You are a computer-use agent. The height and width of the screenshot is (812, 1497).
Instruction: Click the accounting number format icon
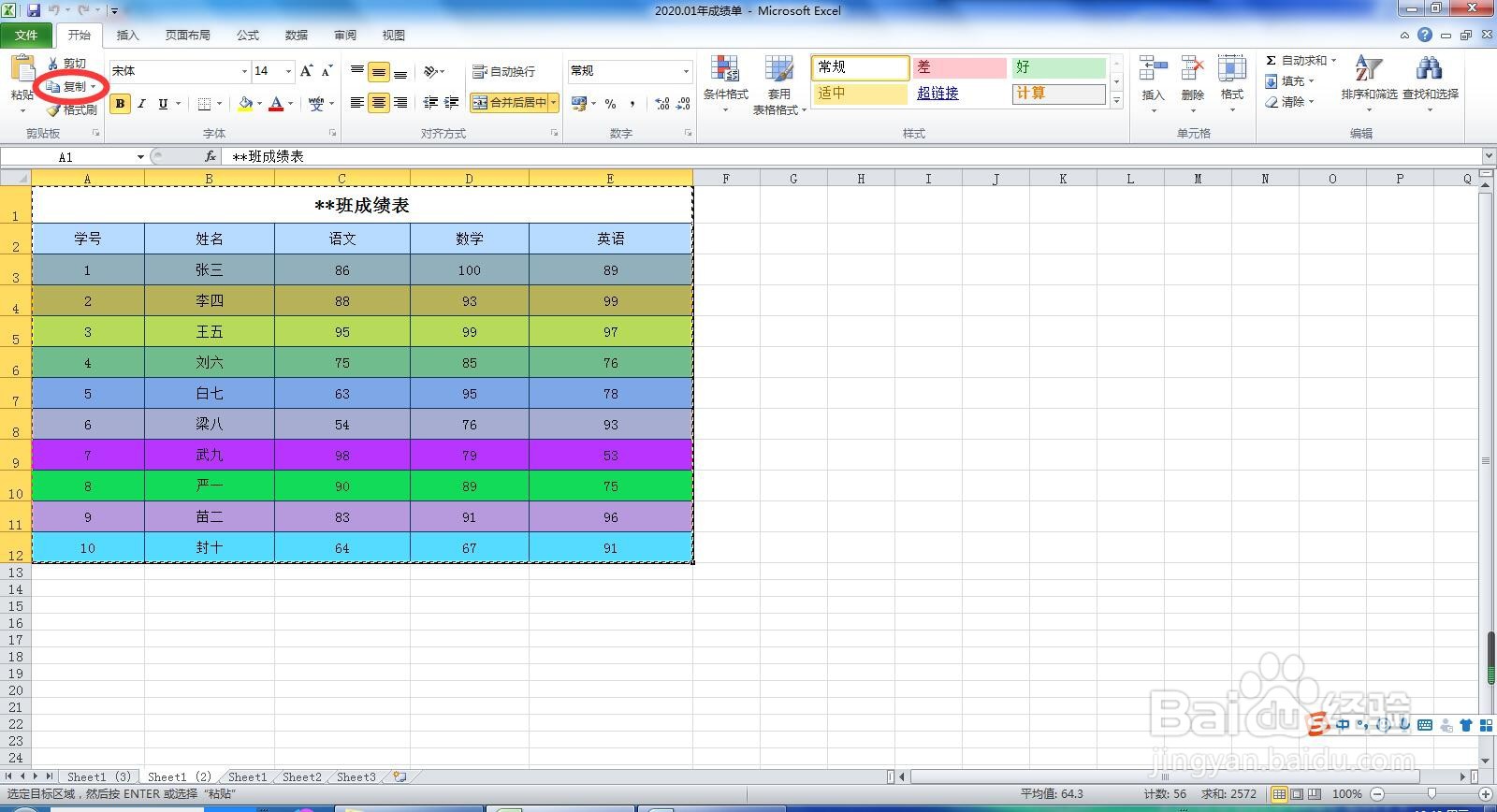coord(579,103)
